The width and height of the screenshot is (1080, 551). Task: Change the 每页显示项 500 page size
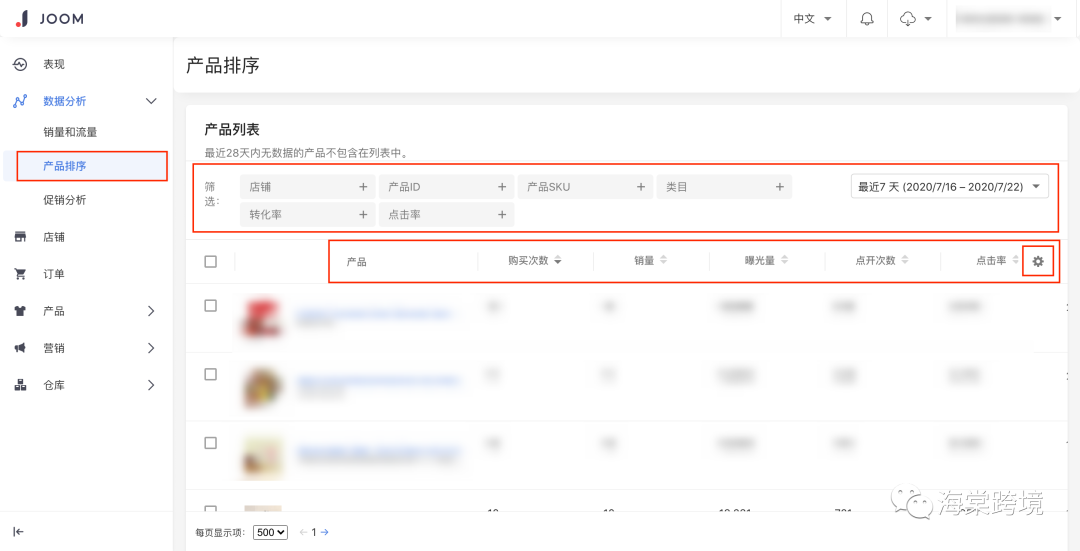pyautogui.click(x=271, y=532)
